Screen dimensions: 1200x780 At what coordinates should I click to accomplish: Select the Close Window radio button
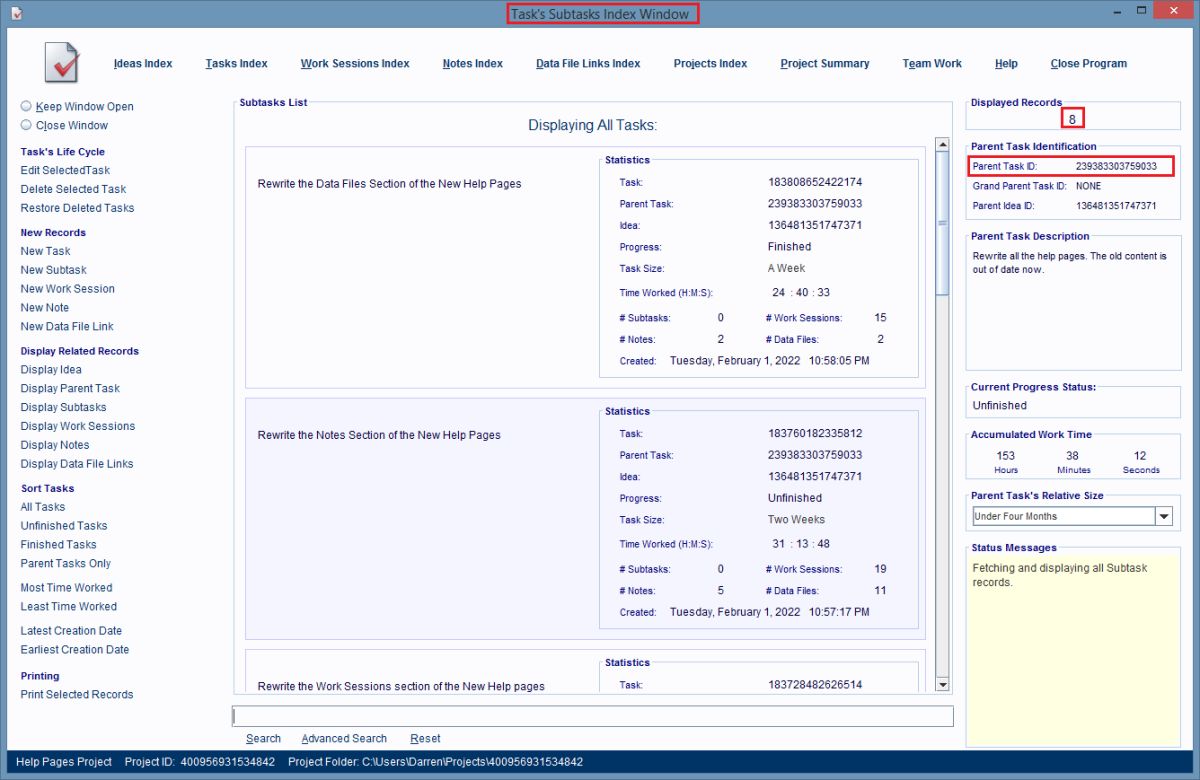(x=26, y=125)
